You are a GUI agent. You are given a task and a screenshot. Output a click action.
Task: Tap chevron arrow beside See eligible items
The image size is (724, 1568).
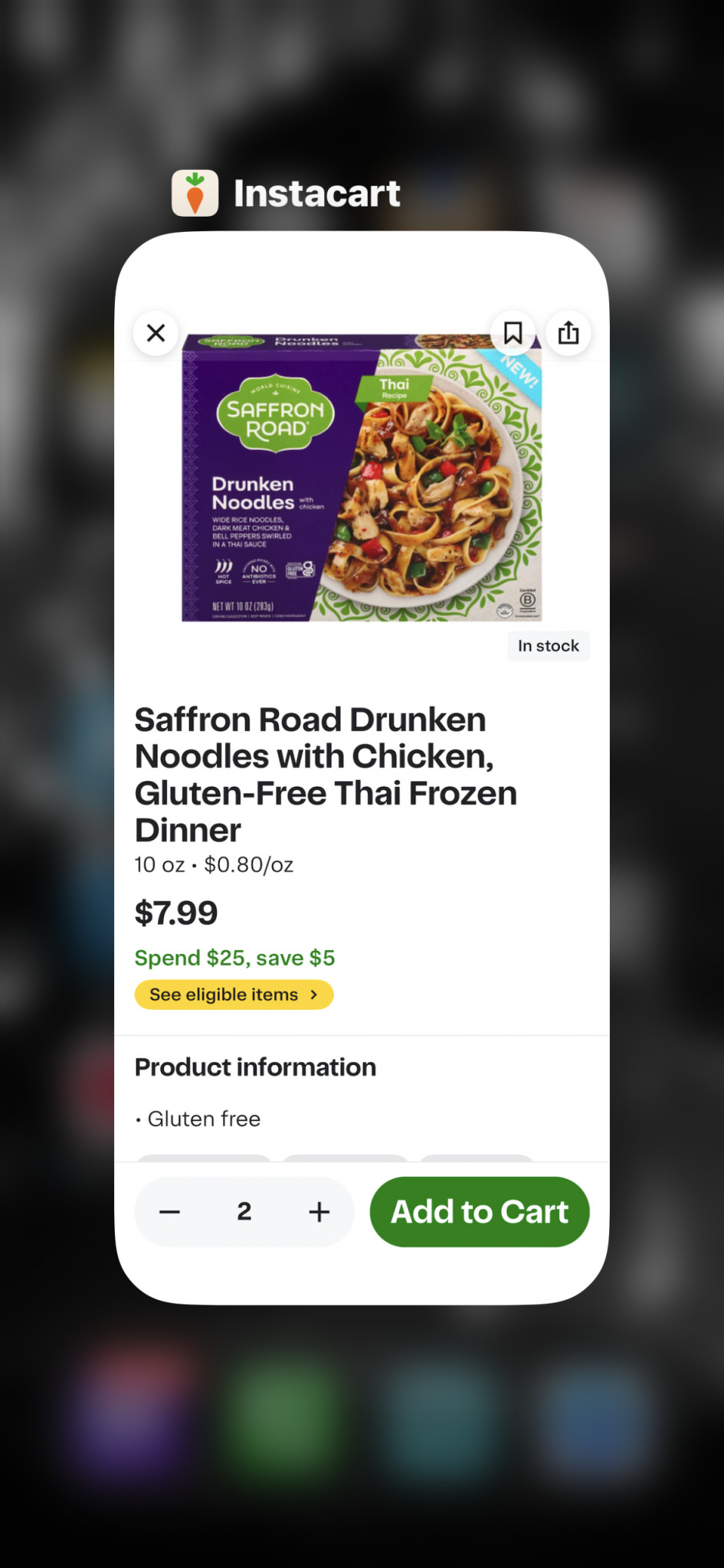pos(314,995)
